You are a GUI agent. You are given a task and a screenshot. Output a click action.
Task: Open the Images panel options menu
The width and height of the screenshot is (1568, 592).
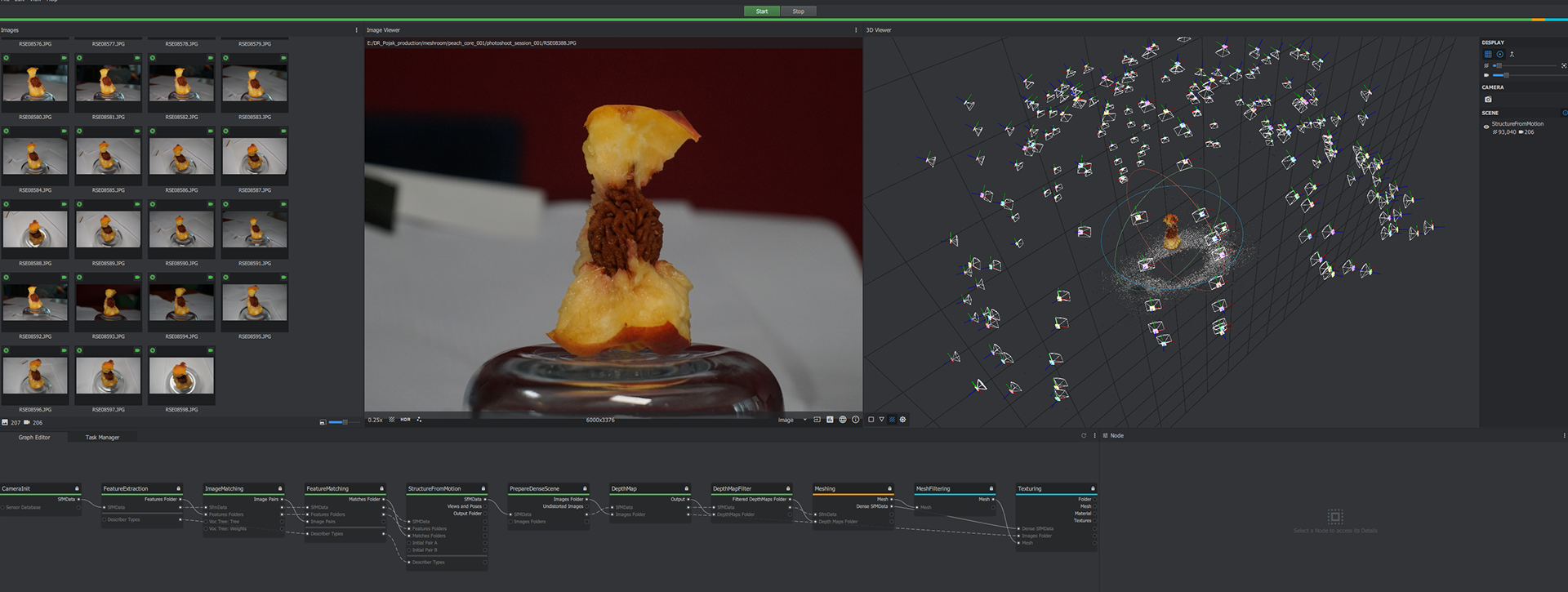pyautogui.click(x=356, y=30)
